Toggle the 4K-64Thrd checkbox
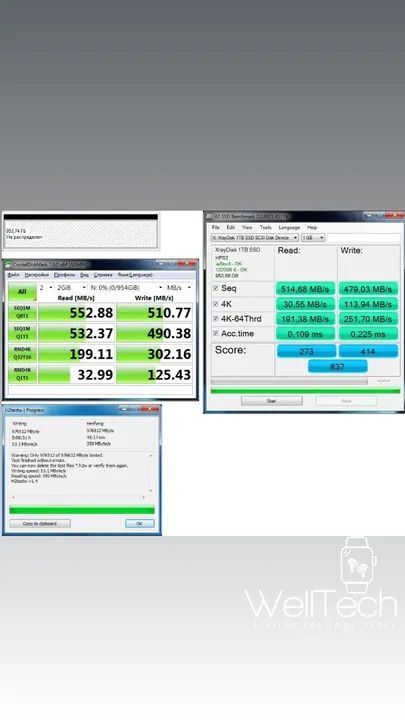405x720 pixels. pyautogui.click(x=216, y=319)
